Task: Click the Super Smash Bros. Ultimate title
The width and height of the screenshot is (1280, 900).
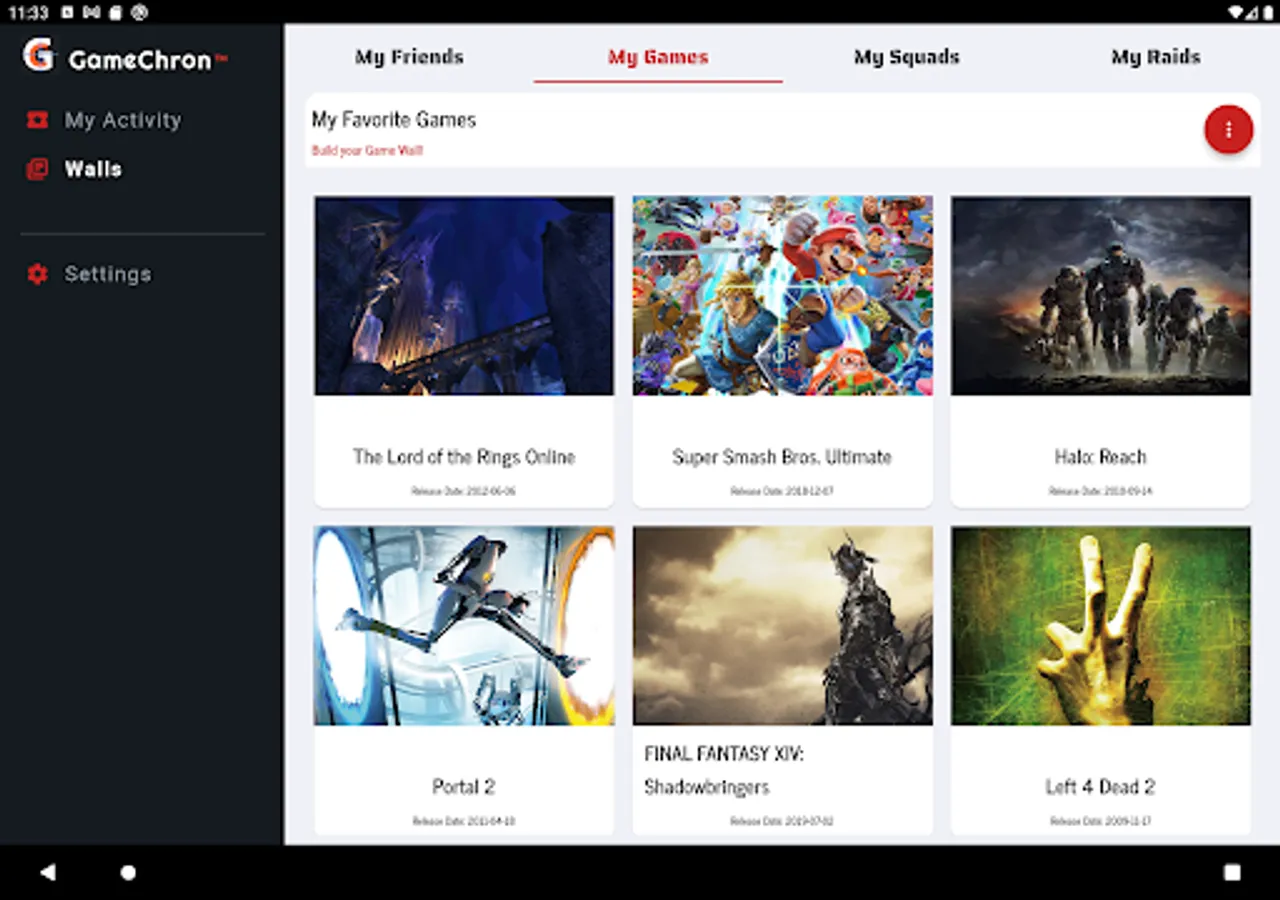Action: (782, 457)
